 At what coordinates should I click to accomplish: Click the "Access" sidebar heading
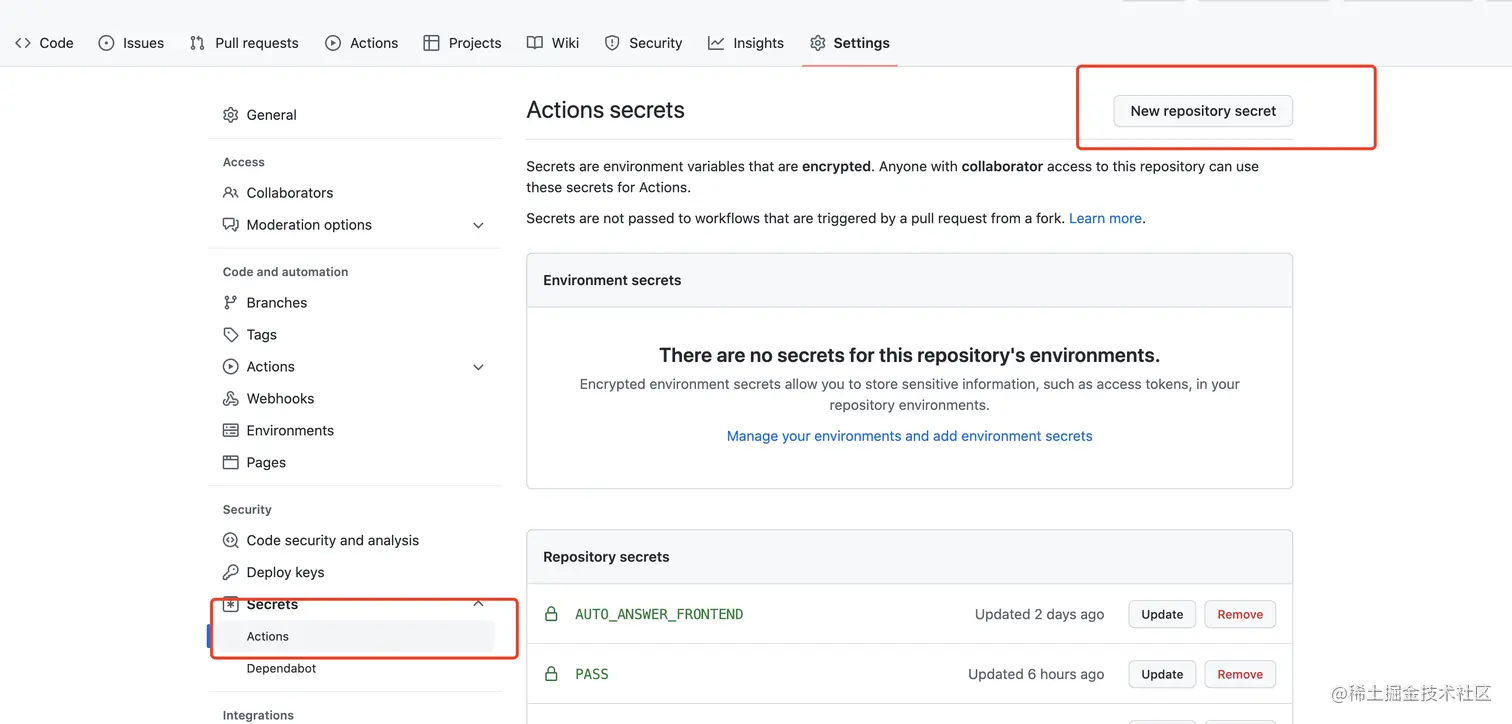click(x=244, y=162)
